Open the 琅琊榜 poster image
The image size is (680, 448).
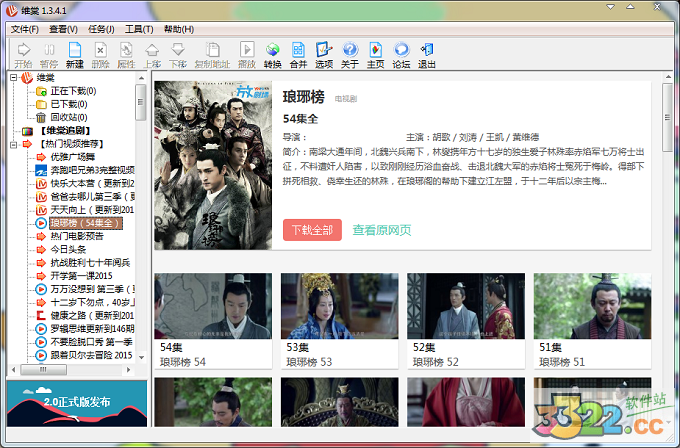pos(213,165)
